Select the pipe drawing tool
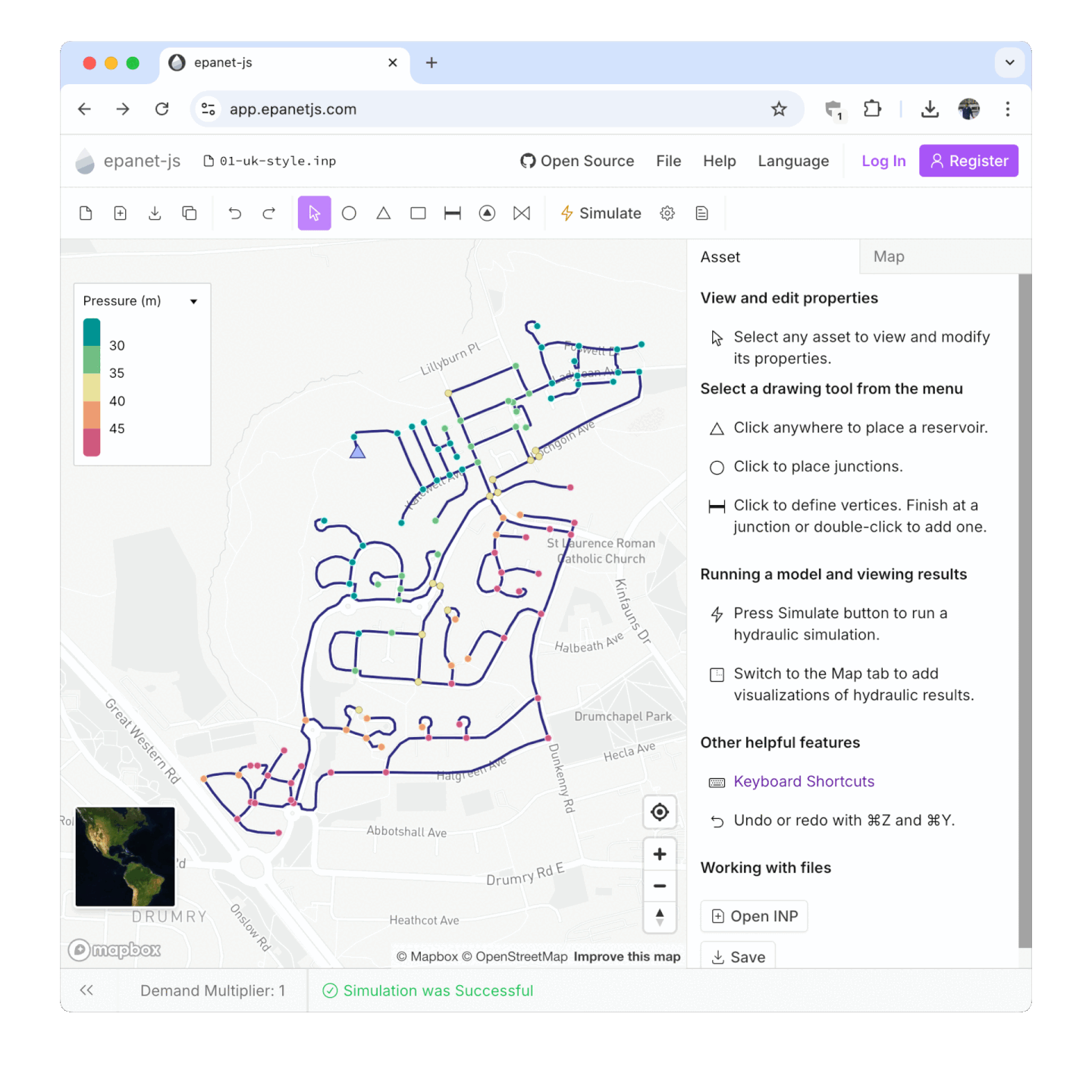The image size is (1092, 1092). pos(453,213)
